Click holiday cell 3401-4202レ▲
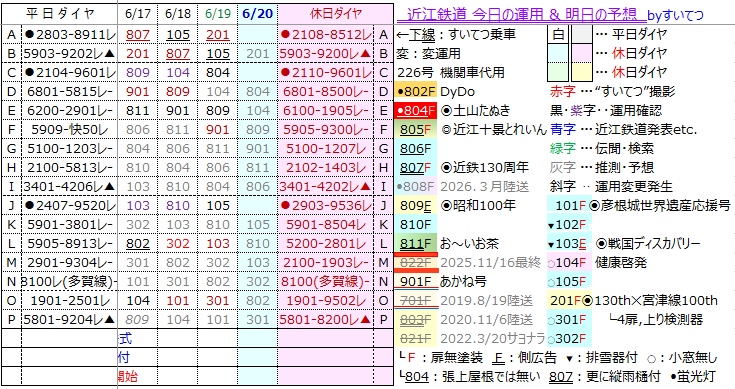735x389 pixels. (x=326, y=187)
